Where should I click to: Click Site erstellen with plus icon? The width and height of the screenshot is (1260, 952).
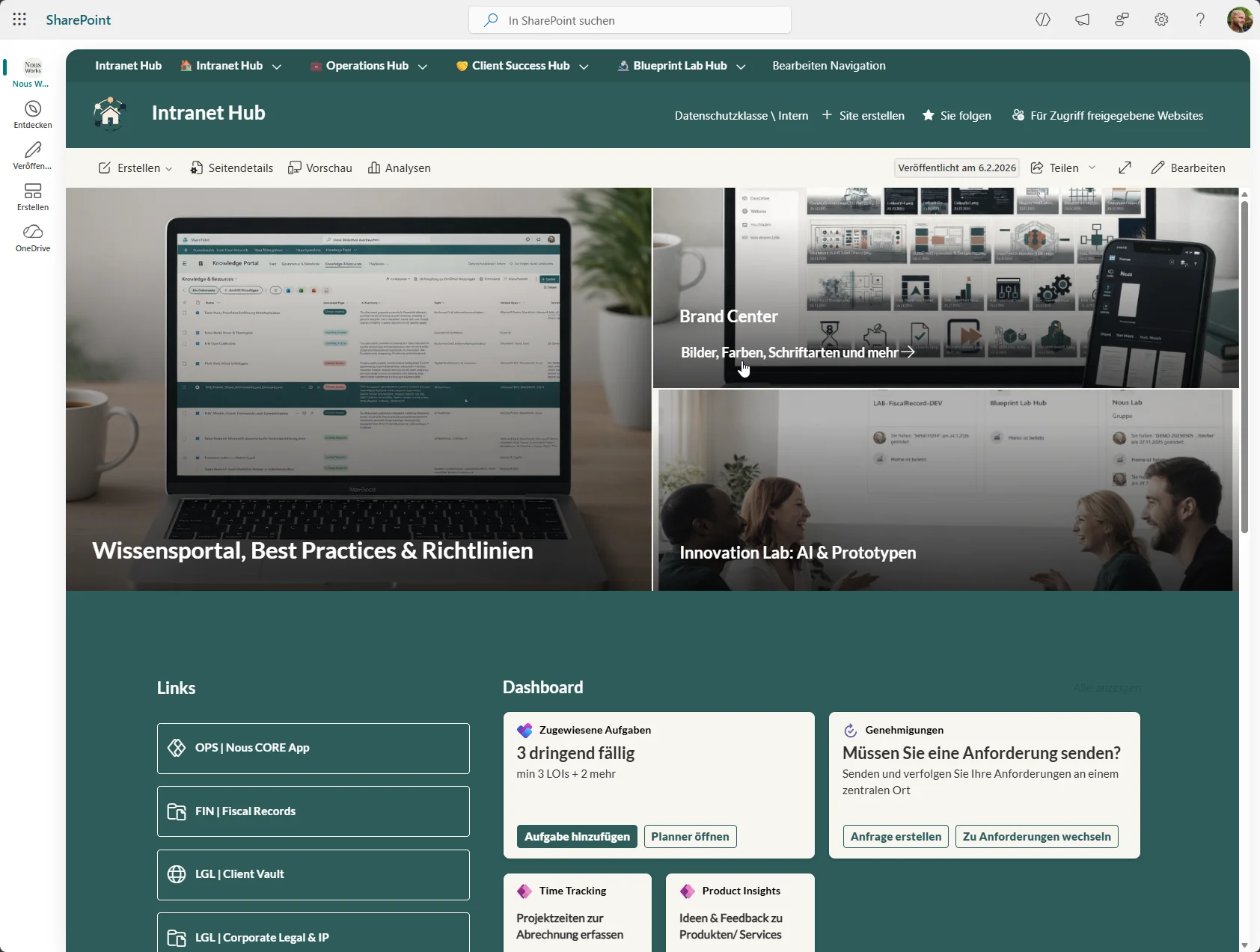(x=863, y=115)
